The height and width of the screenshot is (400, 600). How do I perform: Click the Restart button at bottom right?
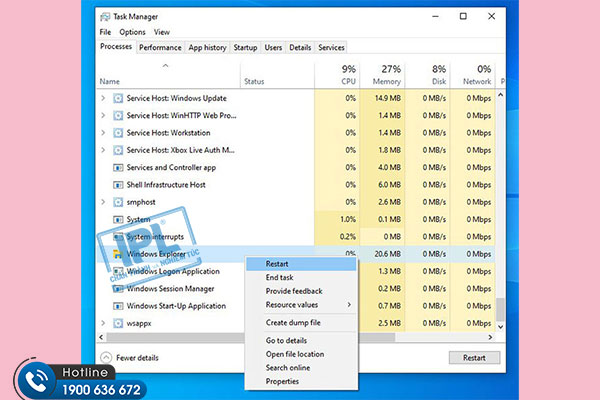pos(474,358)
